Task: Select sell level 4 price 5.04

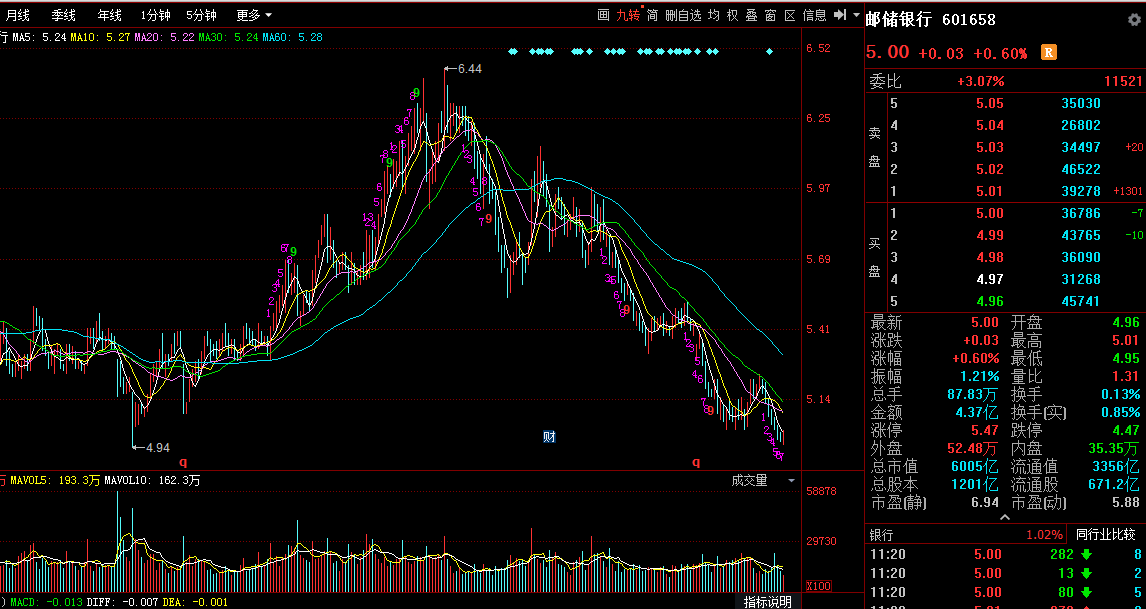Action: click(990, 125)
